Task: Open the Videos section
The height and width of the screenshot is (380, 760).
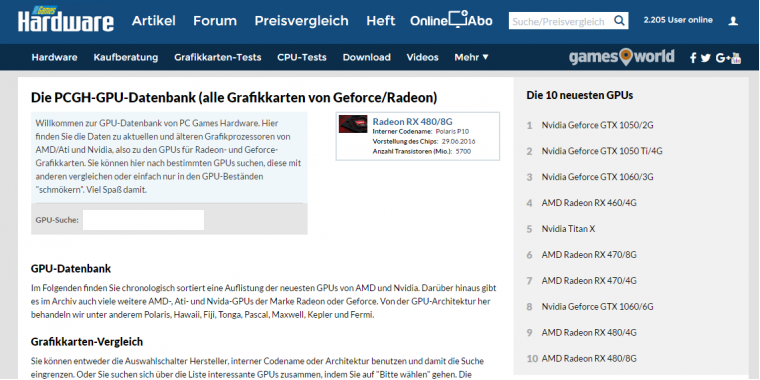Action: click(x=422, y=57)
